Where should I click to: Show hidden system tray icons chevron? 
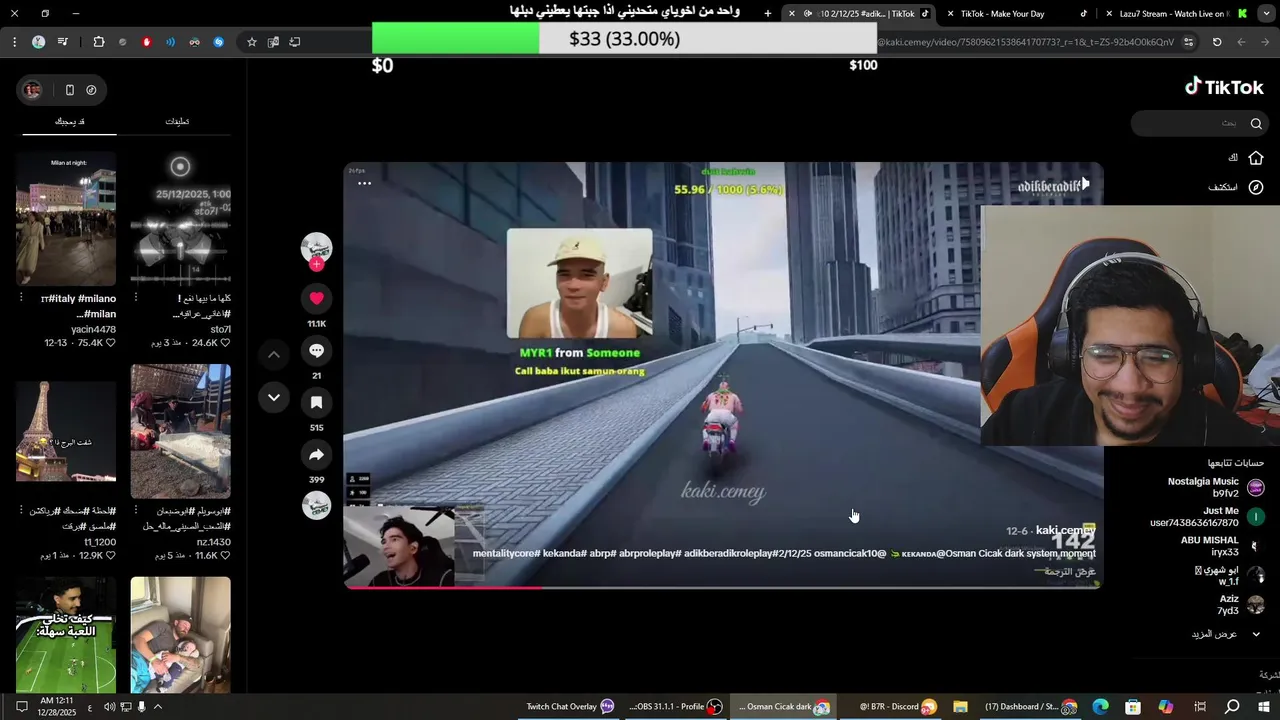[157, 707]
